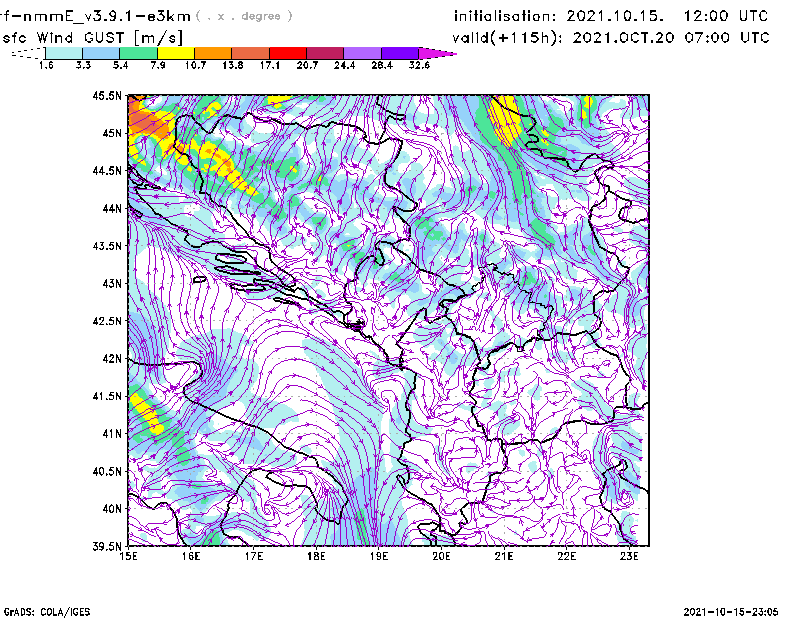The height and width of the screenshot is (618, 800).
Task: Click latitude label 44N
Action: pyautogui.click(x=112, y=208)
